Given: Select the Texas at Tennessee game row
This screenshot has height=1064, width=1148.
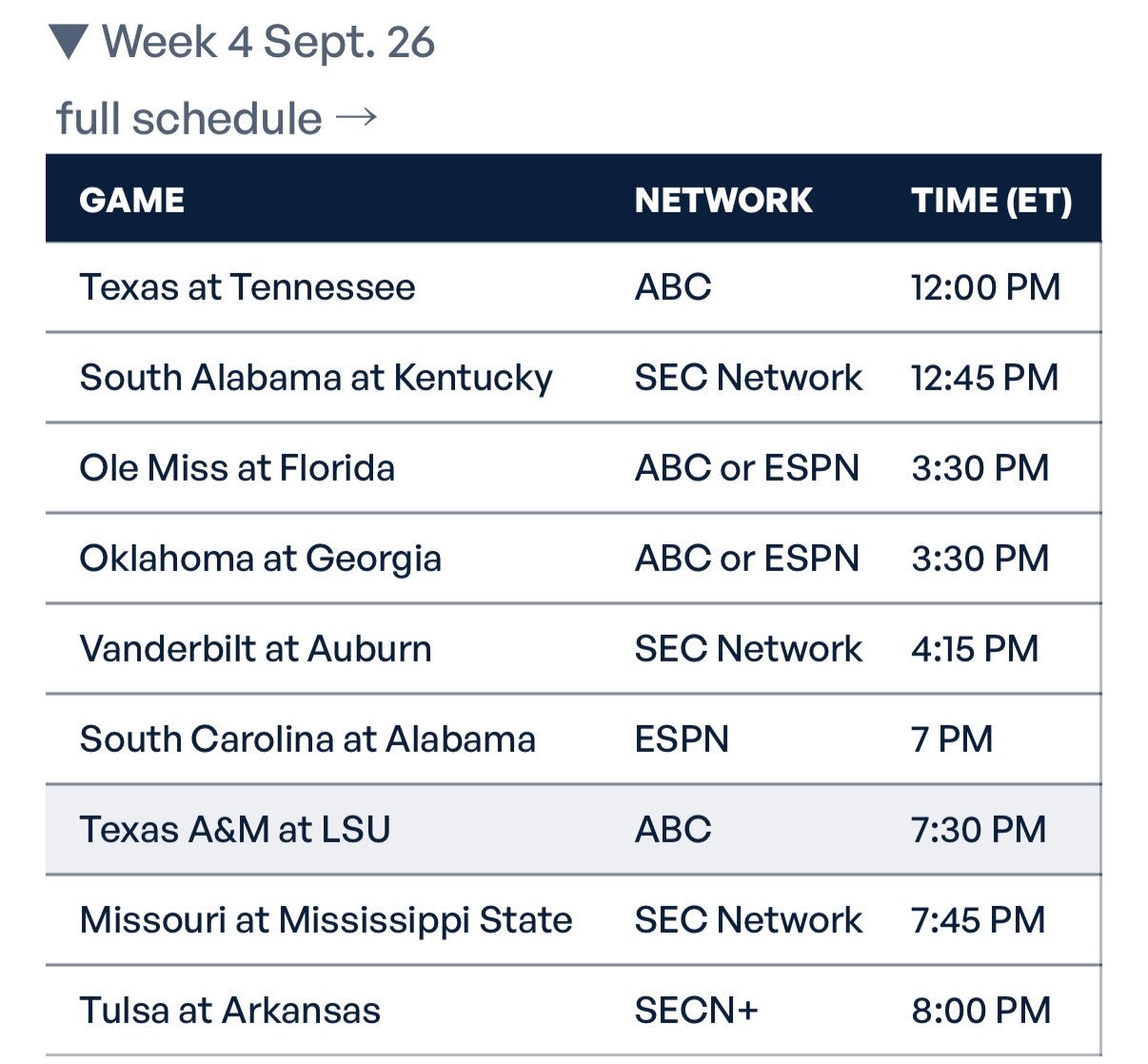Looking at the screenshot, I should (573, 287).
